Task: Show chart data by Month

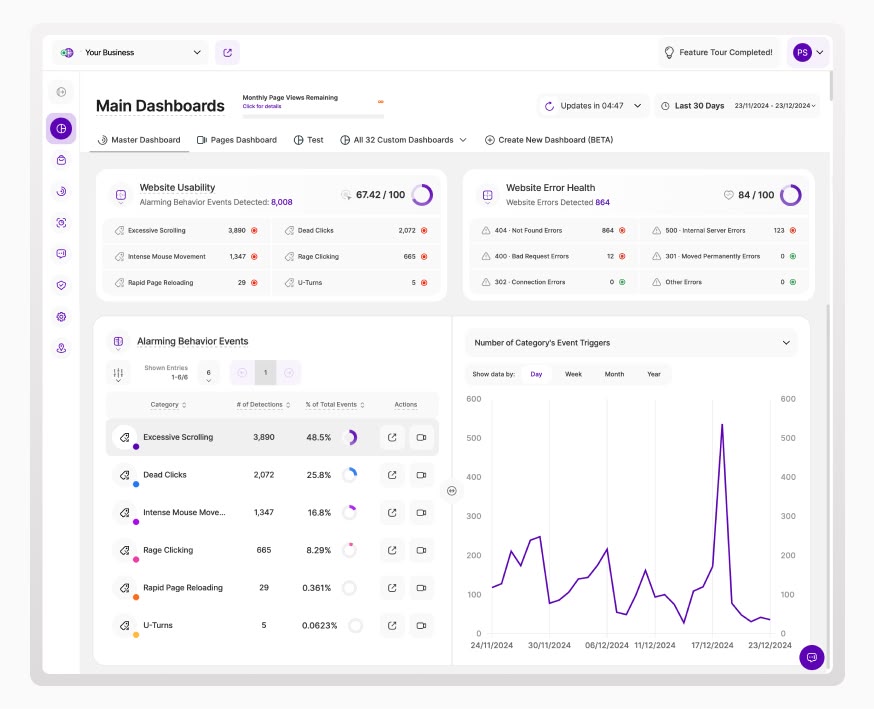Action: (614, 374)
